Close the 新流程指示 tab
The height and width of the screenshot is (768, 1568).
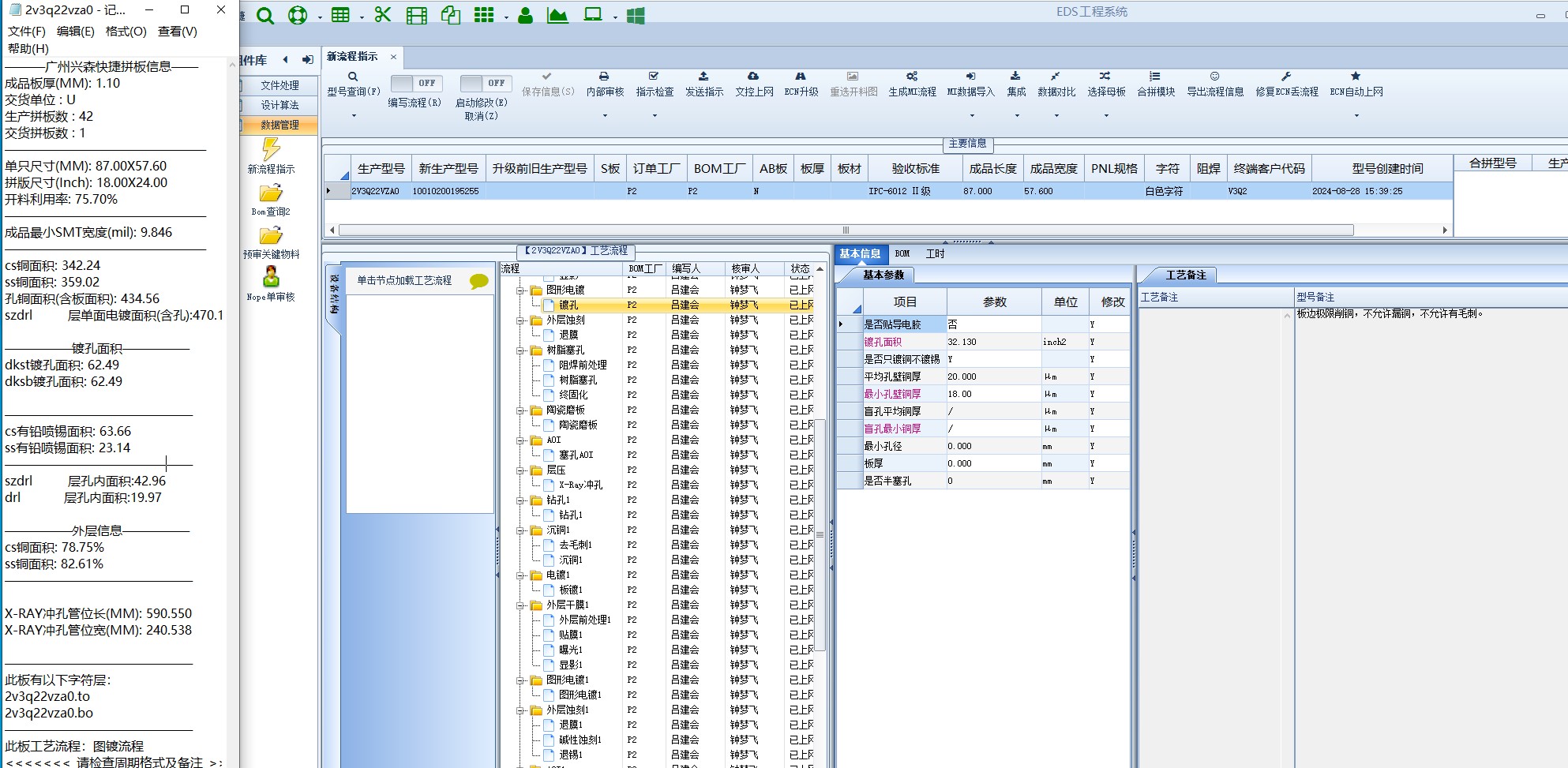coord(393,57)
